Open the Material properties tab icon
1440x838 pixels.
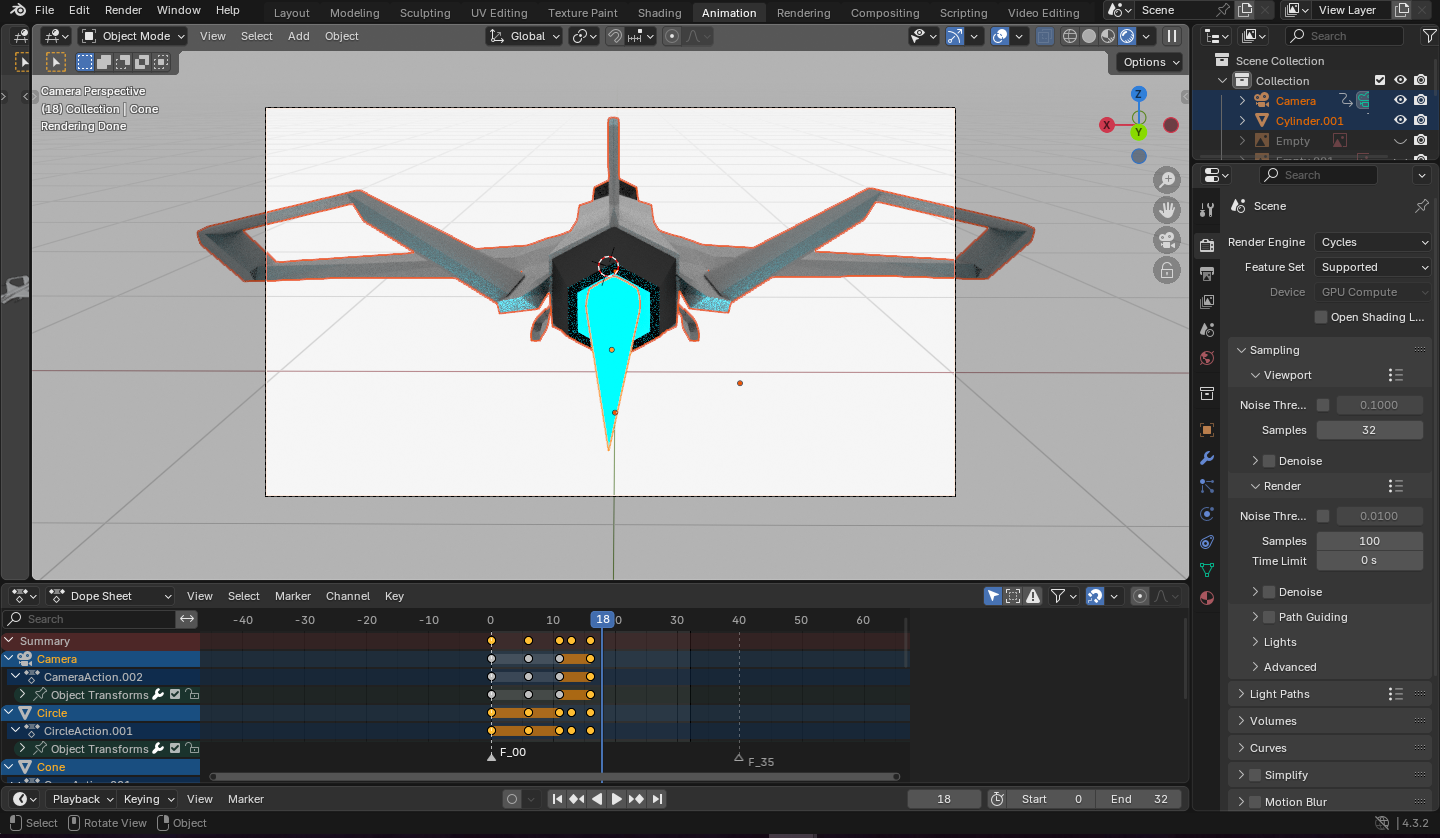tap(1207, 598)
